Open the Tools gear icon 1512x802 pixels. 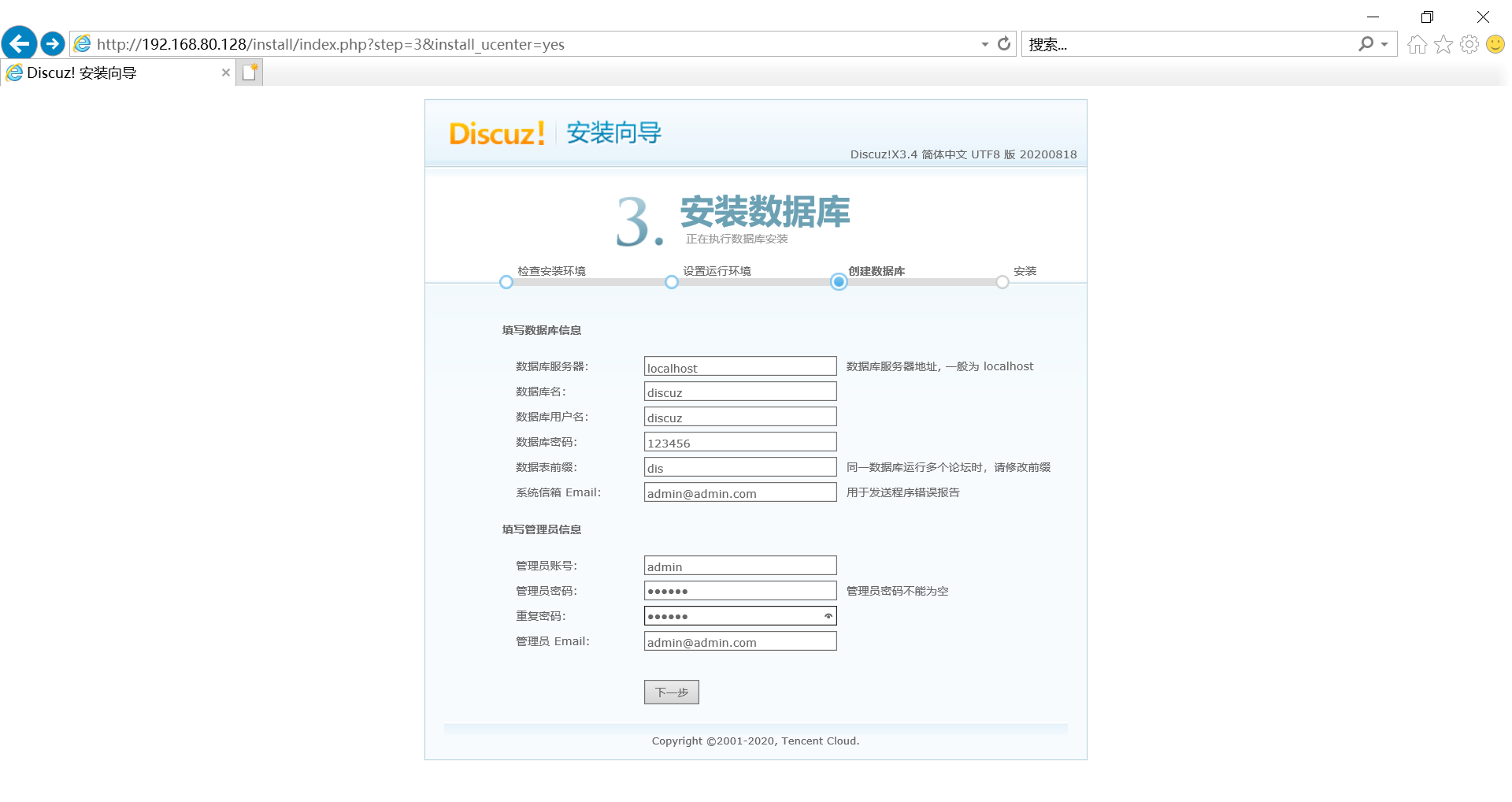(1469, 44)
